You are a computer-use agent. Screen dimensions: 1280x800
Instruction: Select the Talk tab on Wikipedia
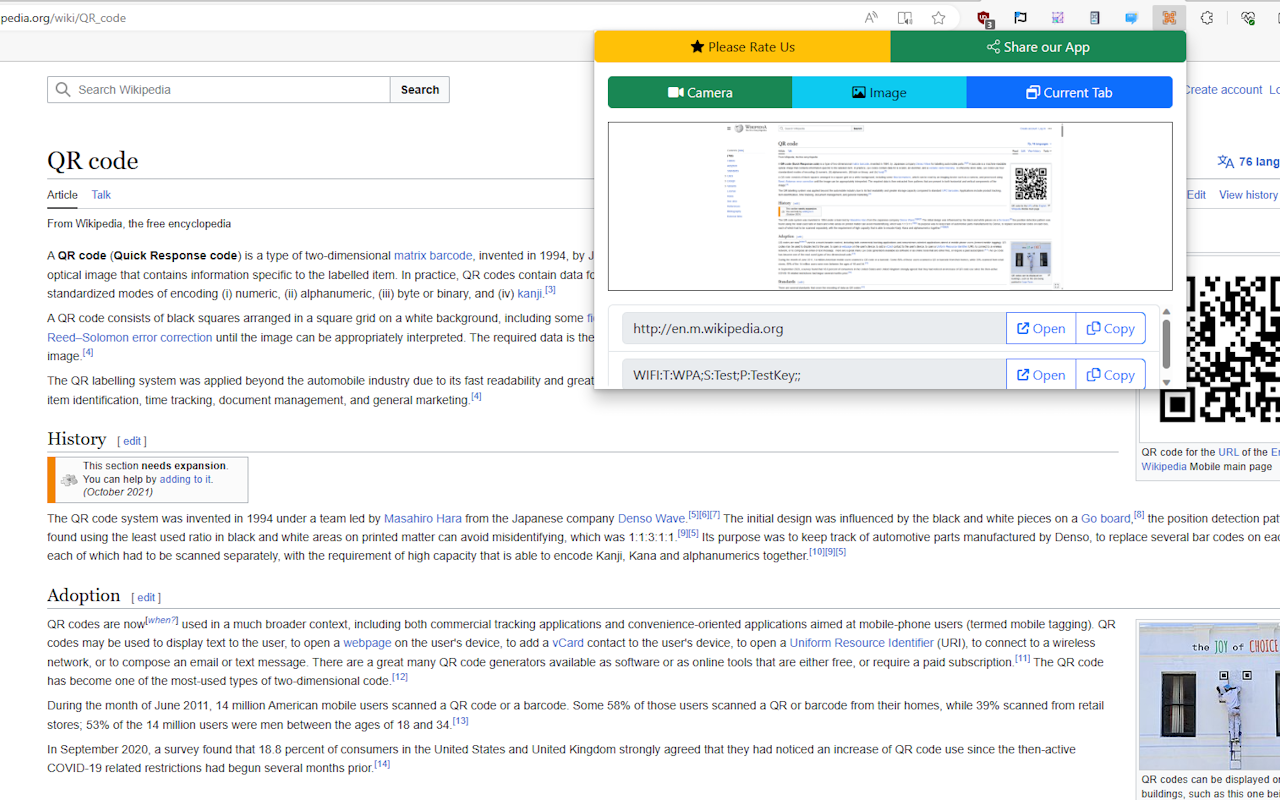point(100,195)
